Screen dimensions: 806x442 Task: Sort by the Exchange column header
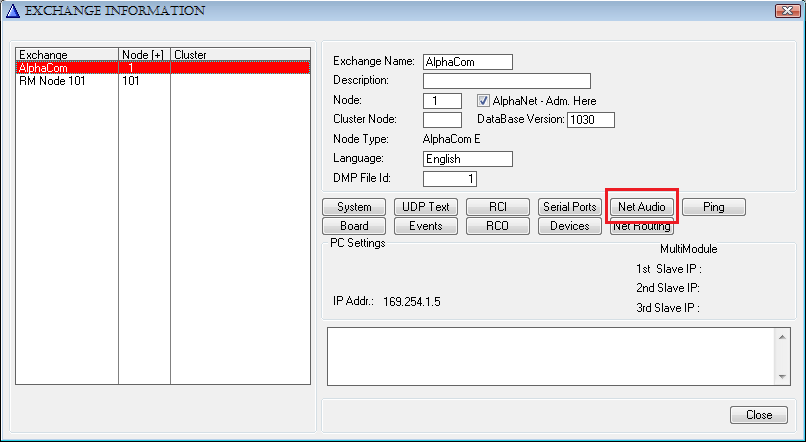pos(67,54)
